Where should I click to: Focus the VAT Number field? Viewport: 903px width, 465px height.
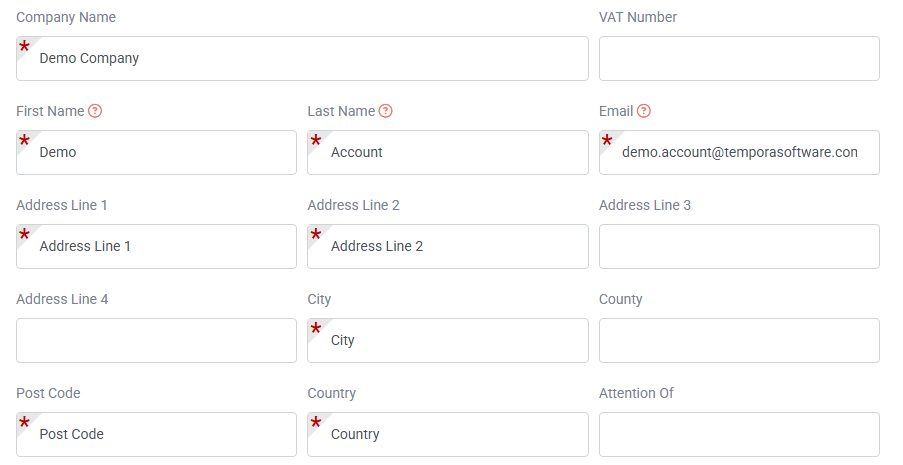(739, 58)
